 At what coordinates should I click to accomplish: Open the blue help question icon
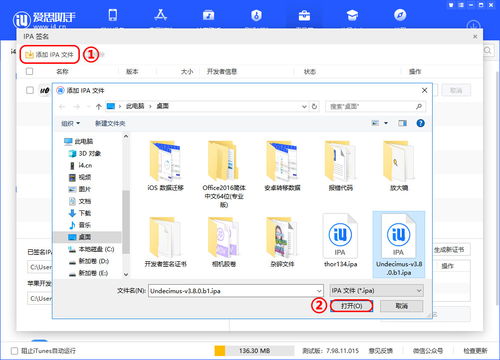(x=420, y=123)
